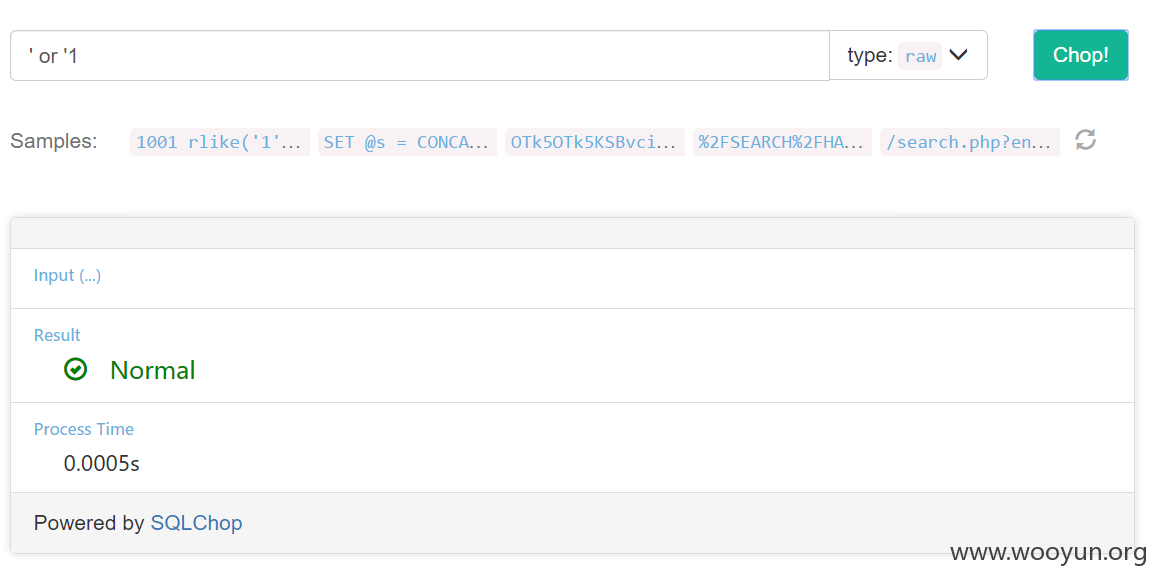Click the query input field containing ' or '1
Screen dimensions: 1156x581
point(419,55)
